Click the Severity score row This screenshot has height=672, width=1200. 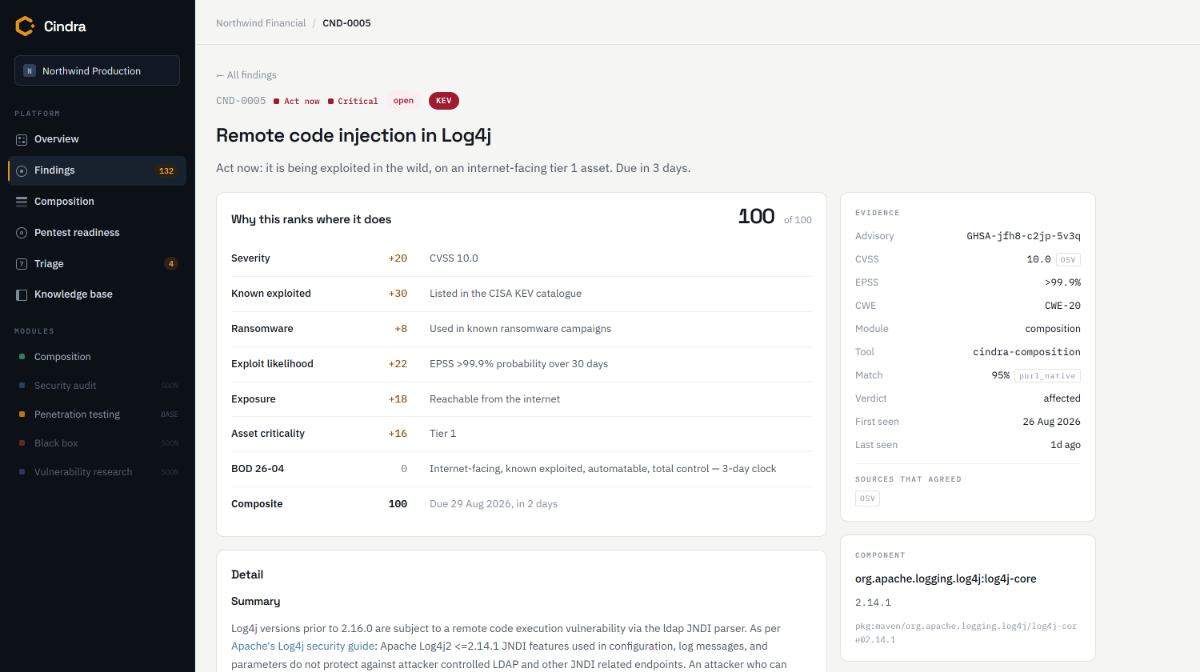pyautogui.click(x=521, y=258)
